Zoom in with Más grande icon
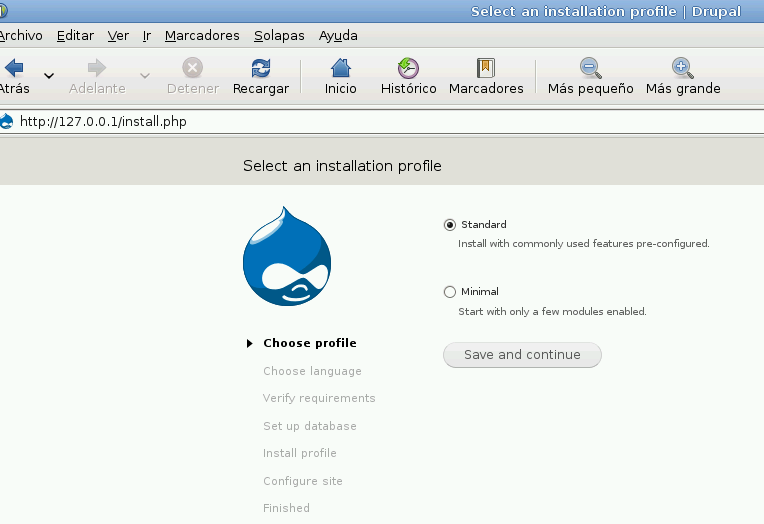This screenshot has width=764, height=524. [683, 68]
